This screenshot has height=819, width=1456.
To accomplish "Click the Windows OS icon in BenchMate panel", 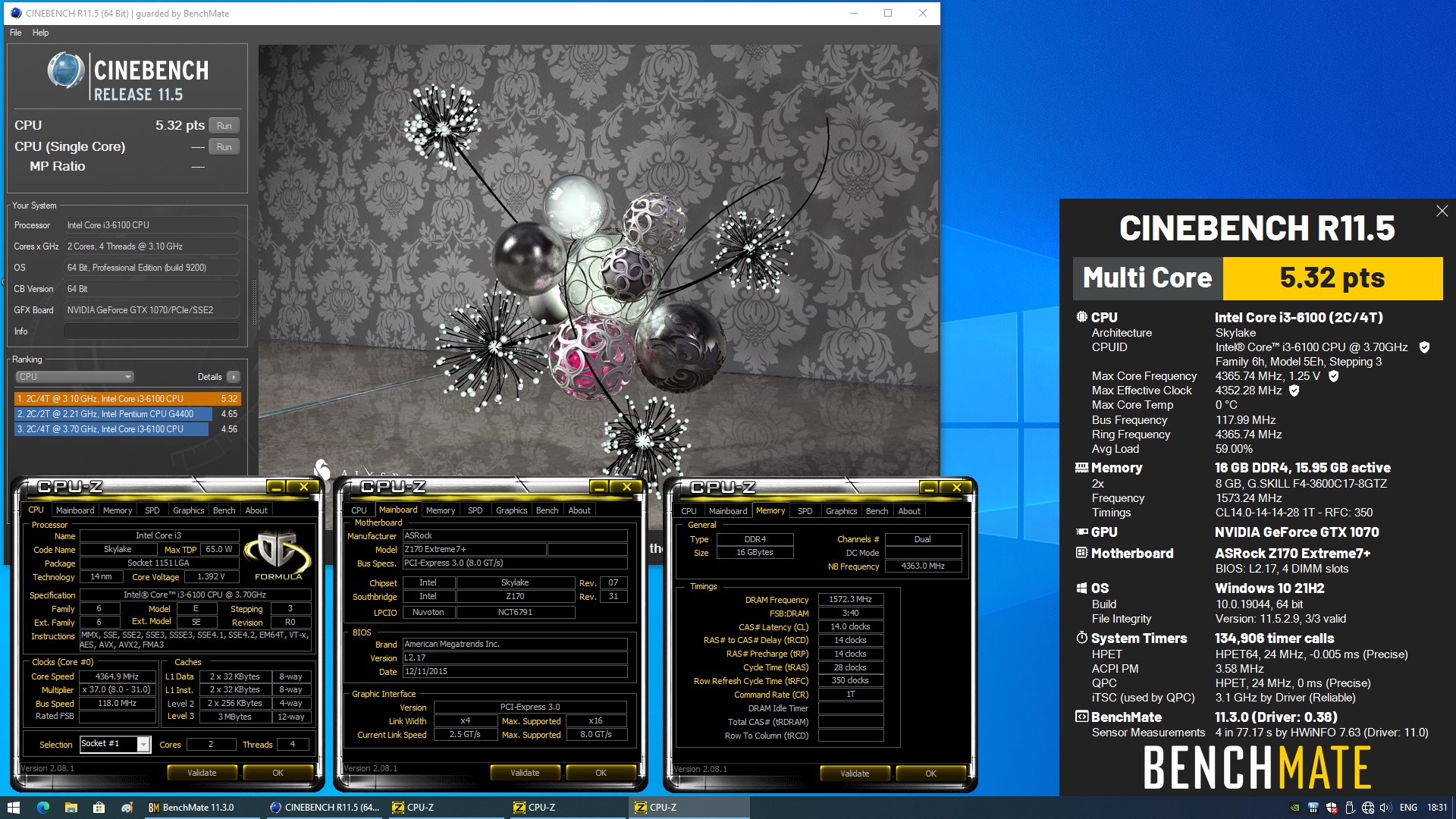I will point(1082,588).
